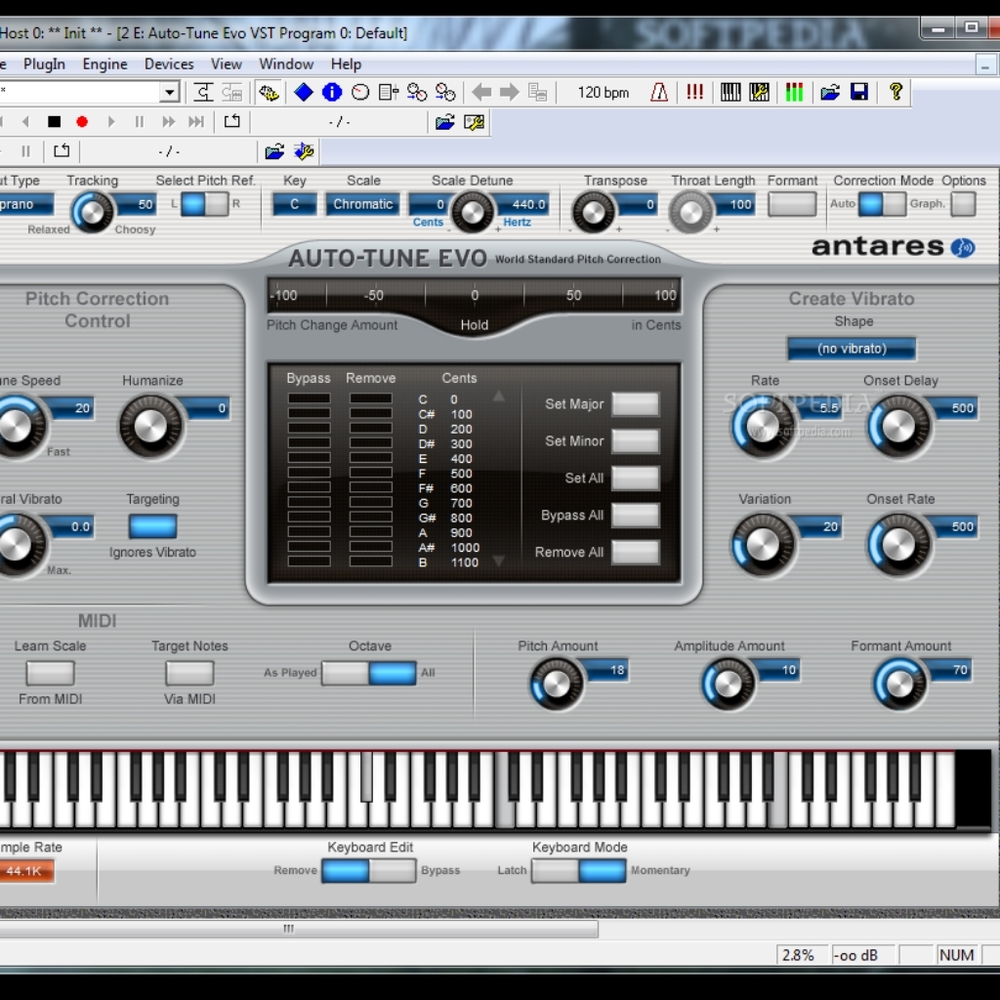Open the Help menu
Image resolution: width=1000 pixels, height=1000 pixels.
coord(346,64)
